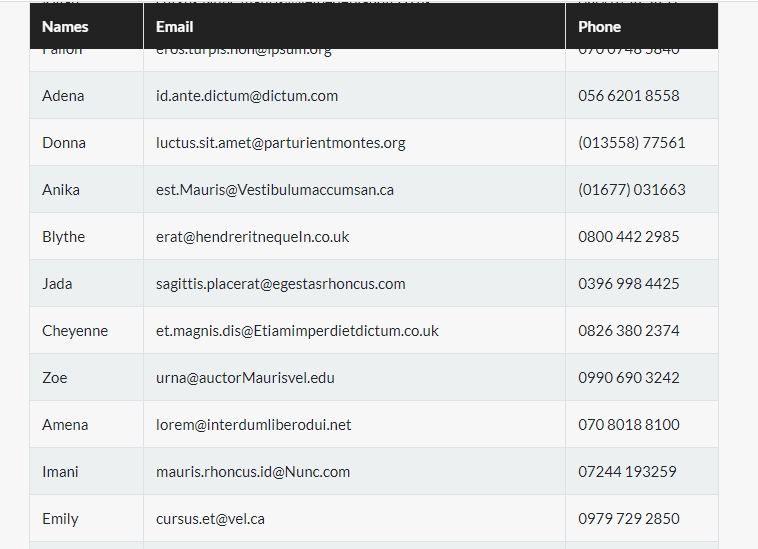The image size is (758, 549).
Task: Click Donna's phone number (013558) 77561
Action: coord(631,143)
